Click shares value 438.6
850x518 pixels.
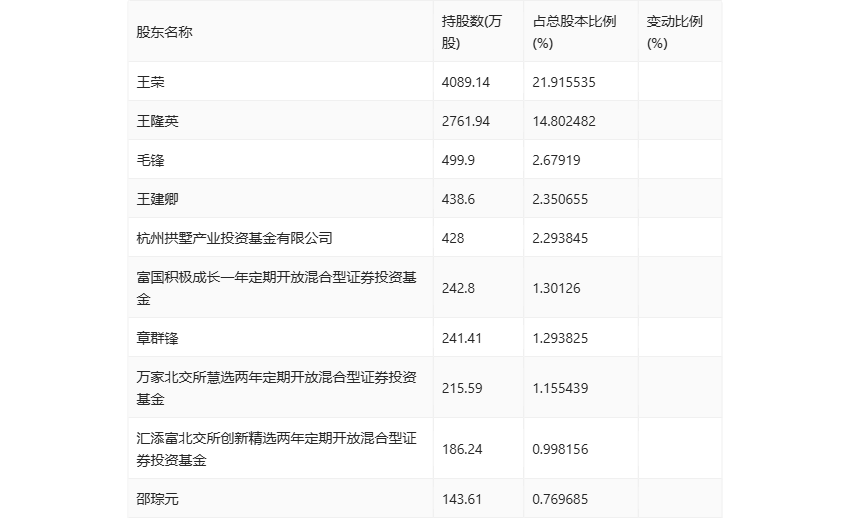(x=458, y=199)
